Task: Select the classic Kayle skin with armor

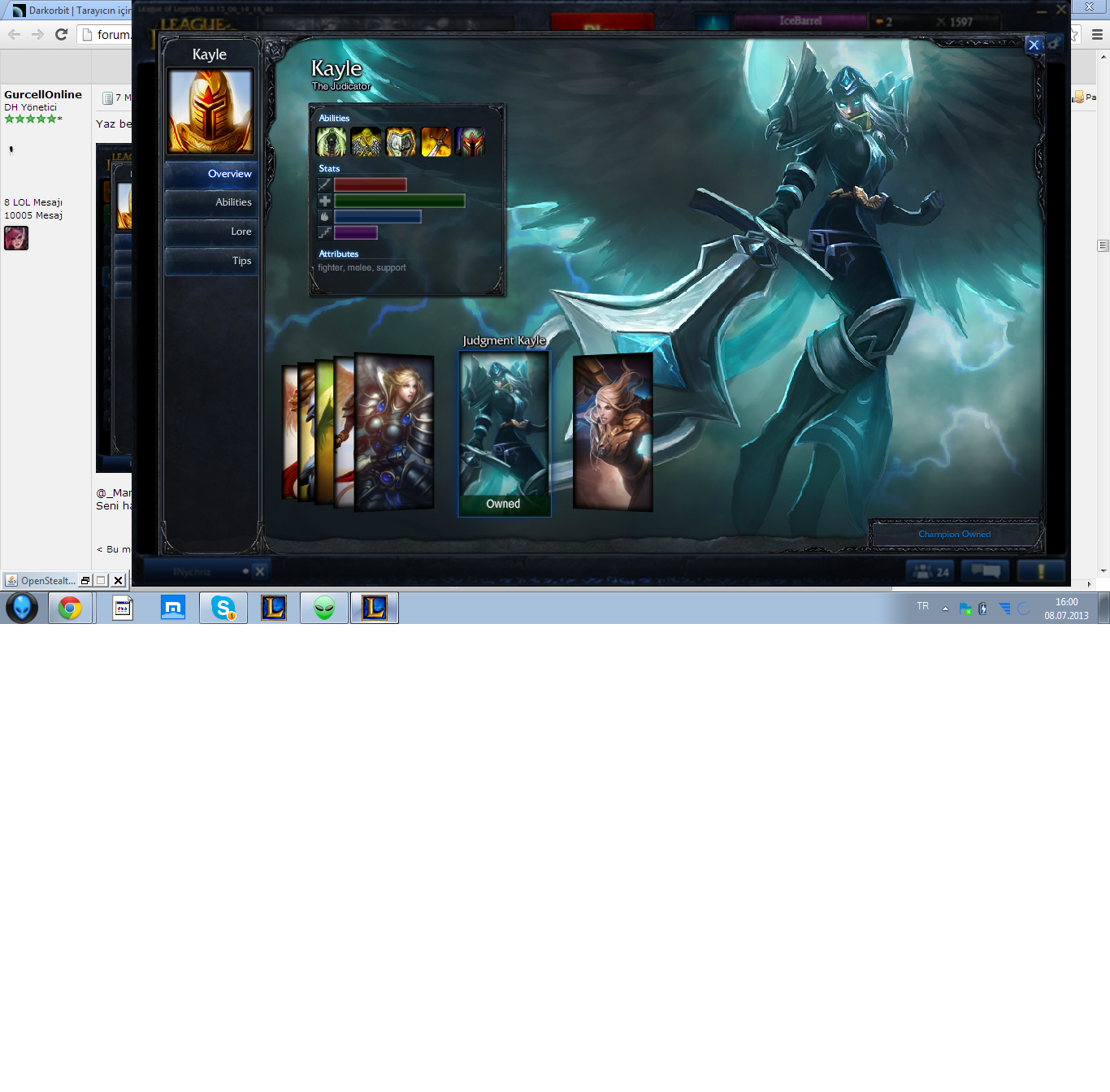Action: pyautogui.click(x=394, y=432)
